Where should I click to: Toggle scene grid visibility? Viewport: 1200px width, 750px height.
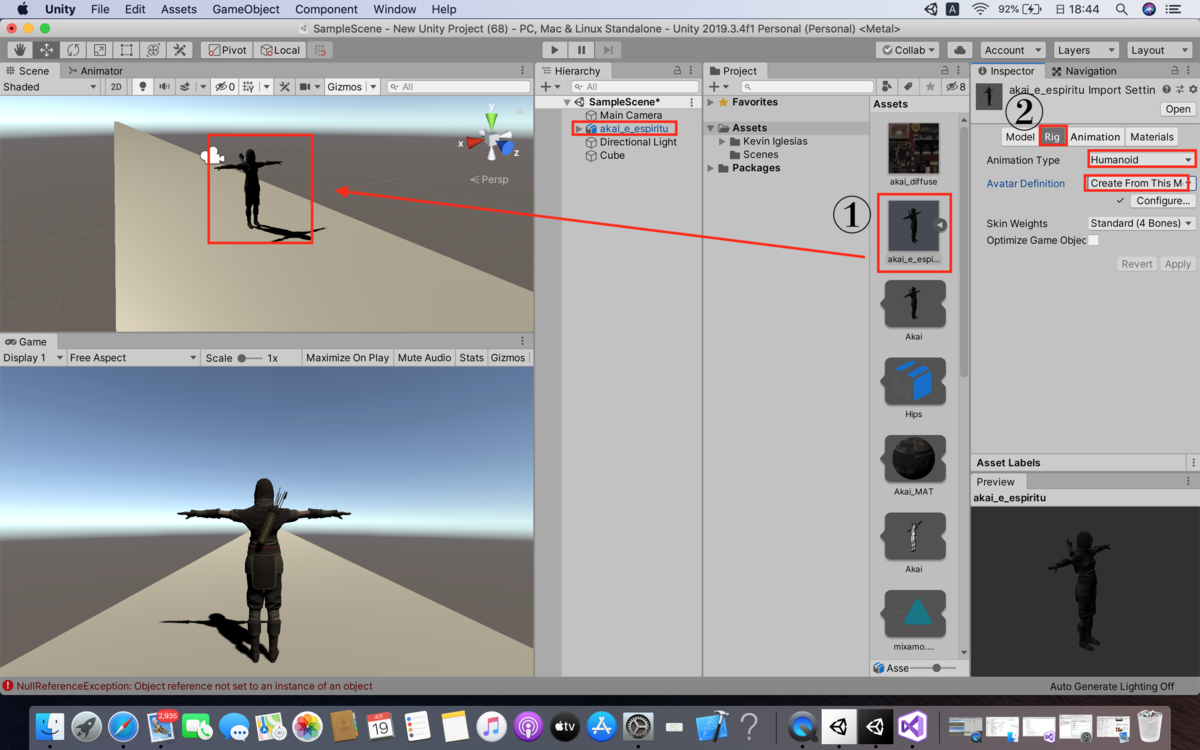249,87
